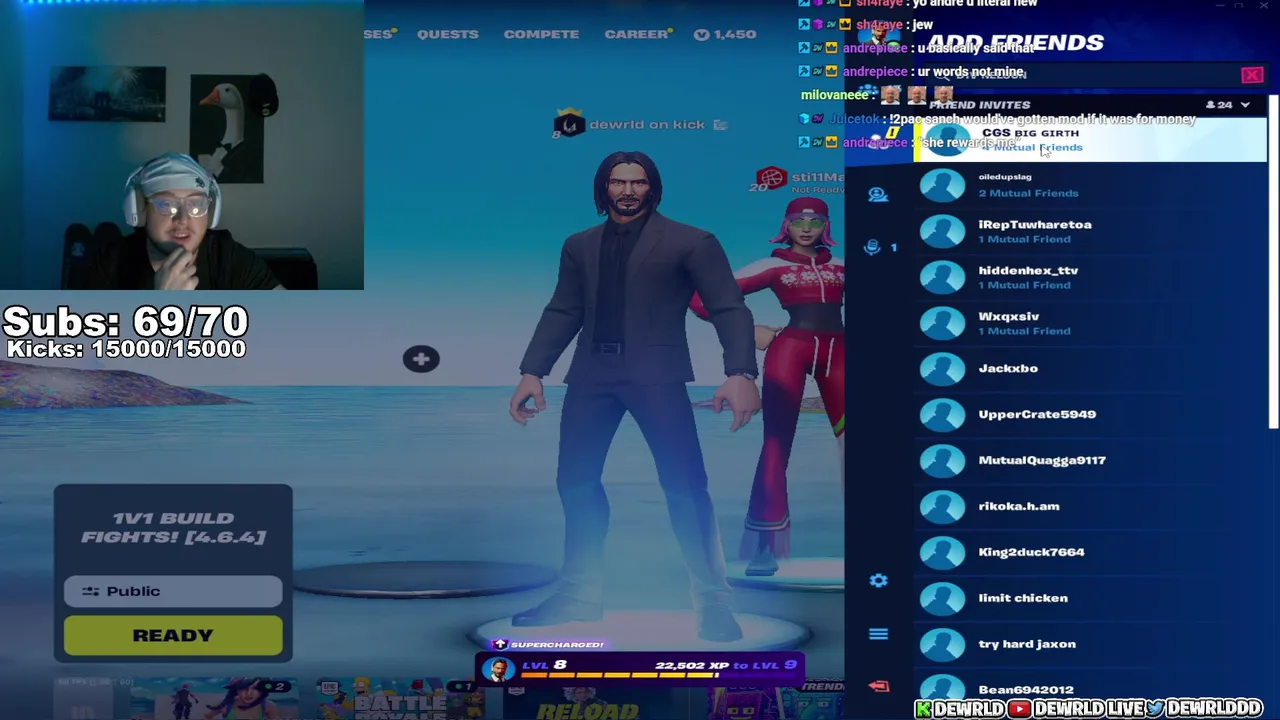Select friend invite from Jackxbo

click(1090, 368)
